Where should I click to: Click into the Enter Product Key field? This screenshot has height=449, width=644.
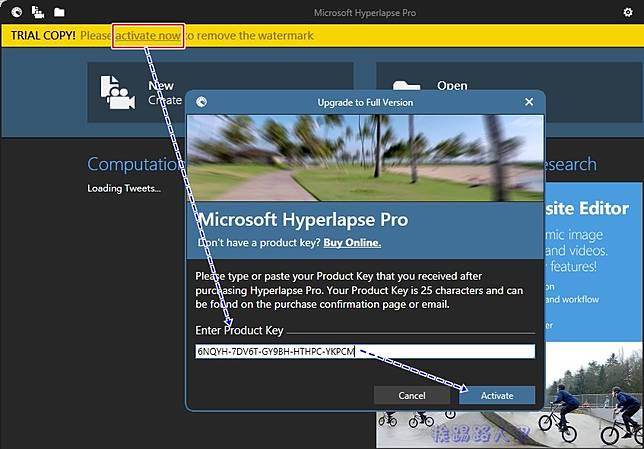point(365,351)
